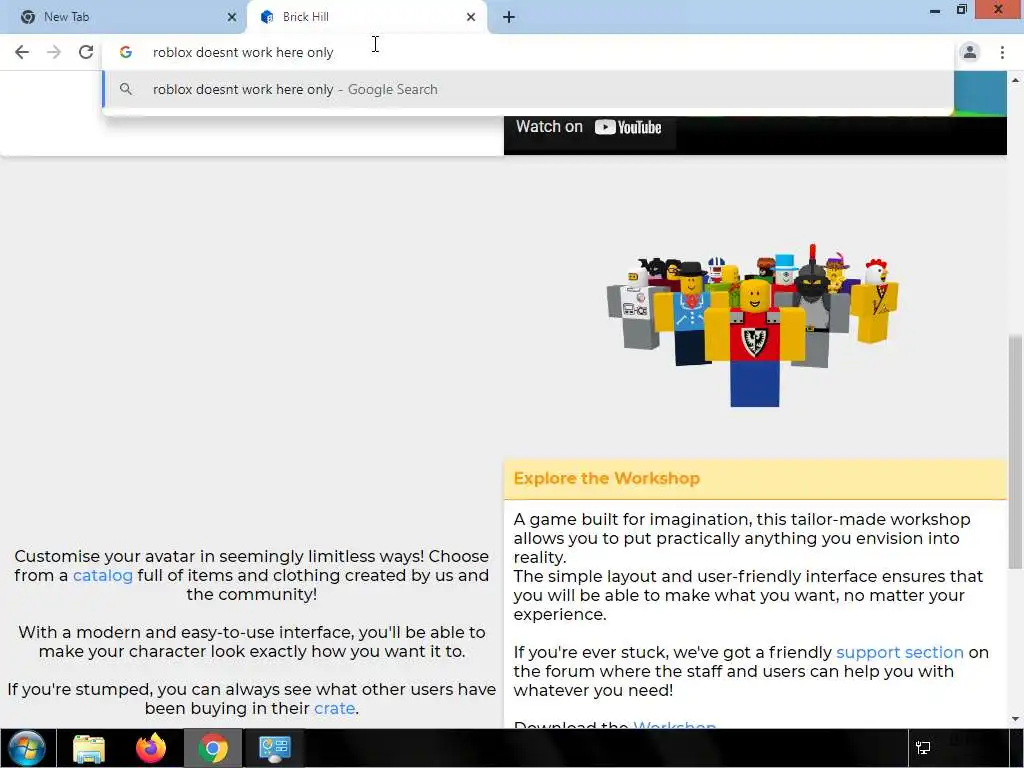Open the support section link
1024x768 pixels.
tap(899, 652)
